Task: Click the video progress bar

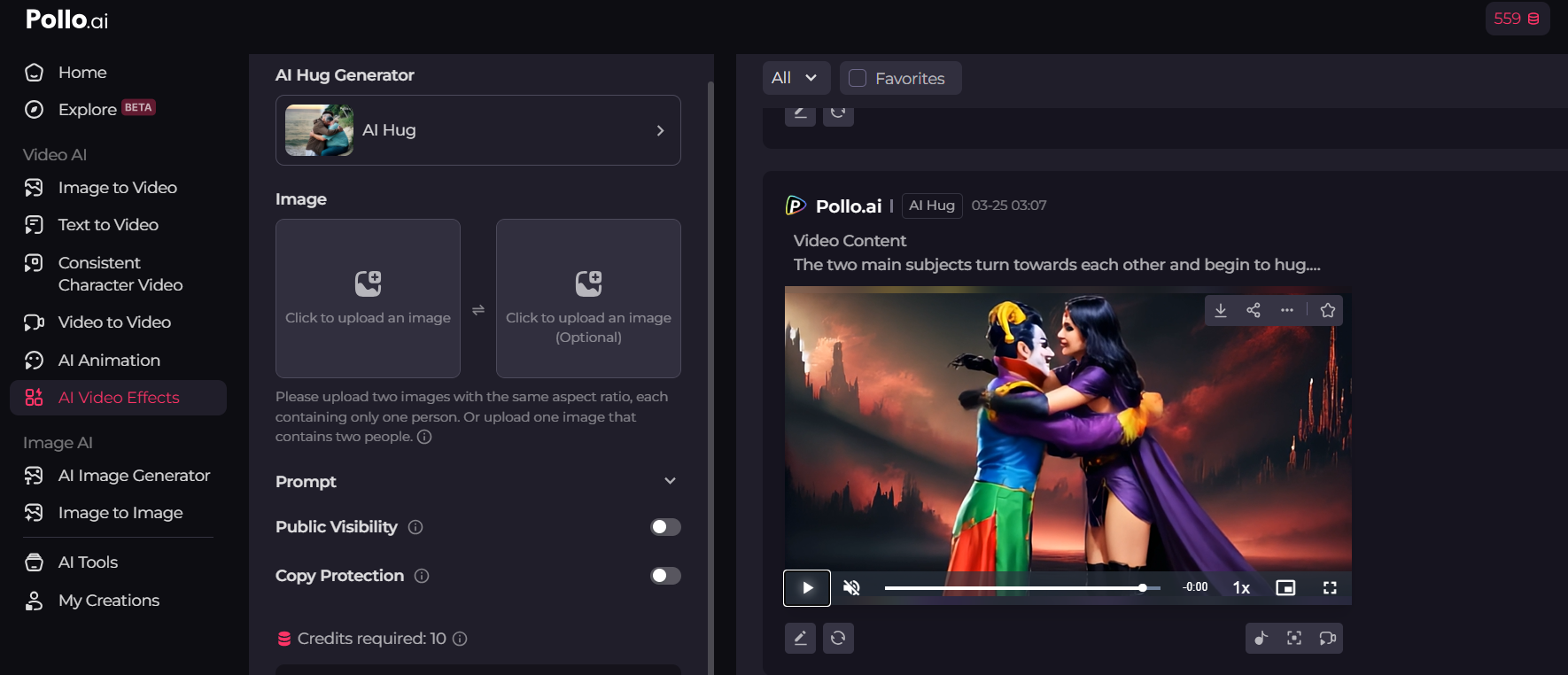Action: (x=1022, y=587)
